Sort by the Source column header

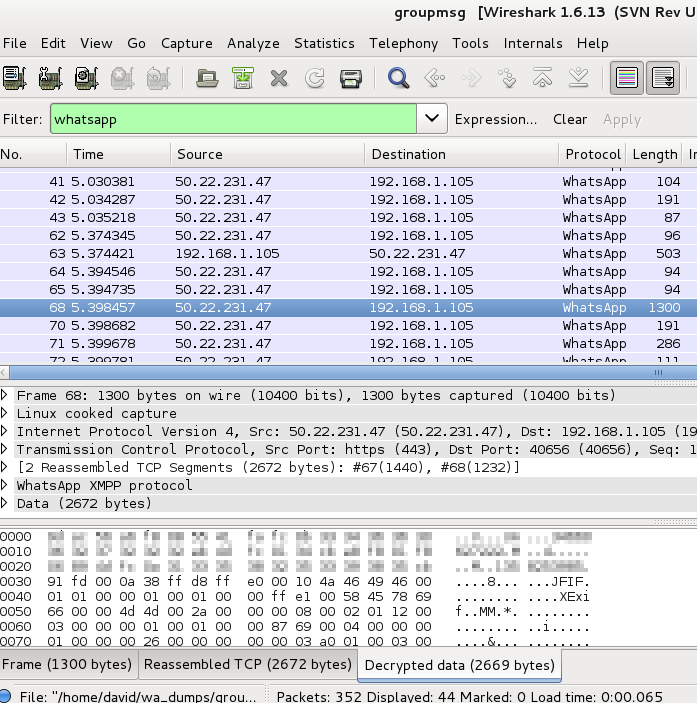tap(268, 154)
